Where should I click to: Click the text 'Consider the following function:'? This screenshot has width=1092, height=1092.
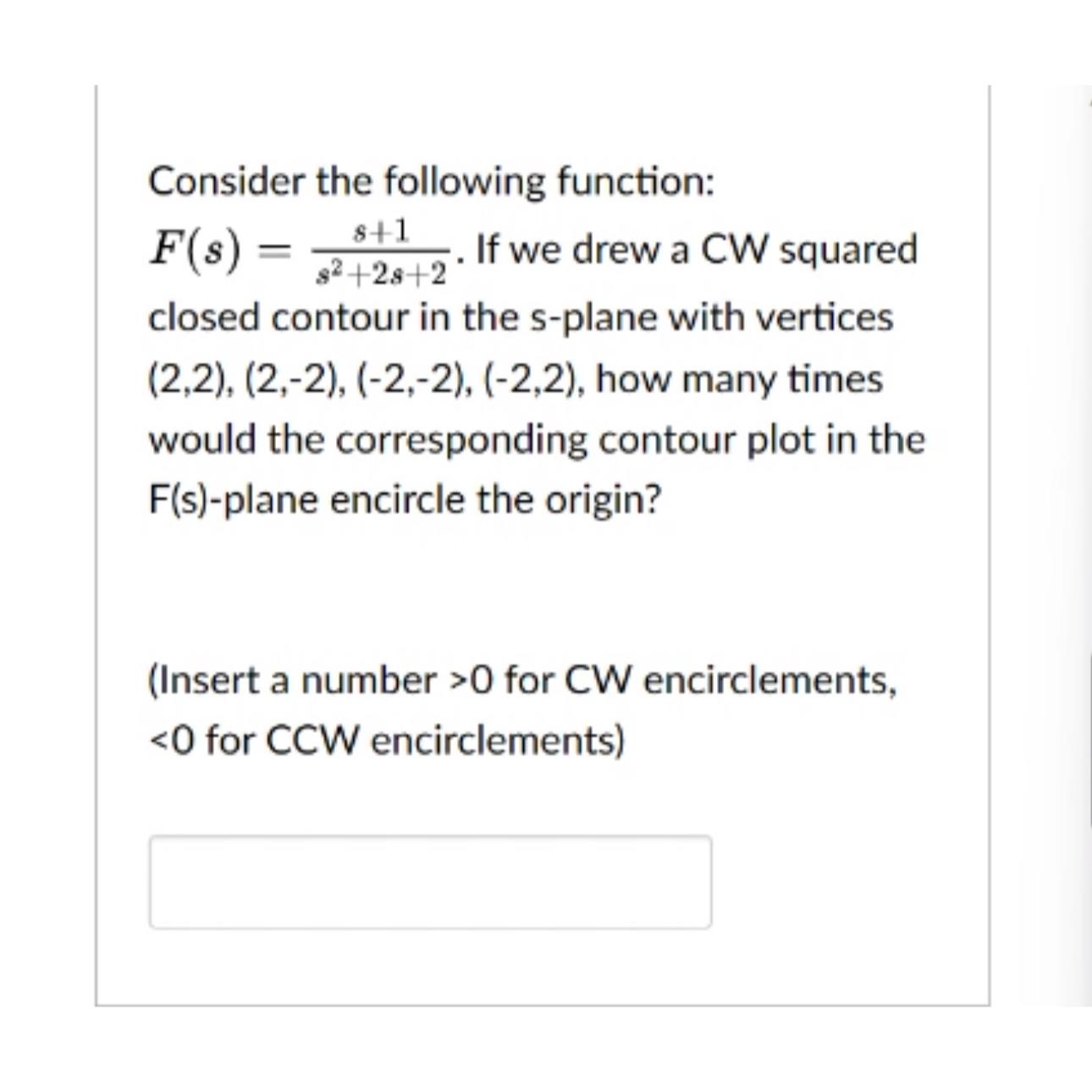click(x=432, y=180)
